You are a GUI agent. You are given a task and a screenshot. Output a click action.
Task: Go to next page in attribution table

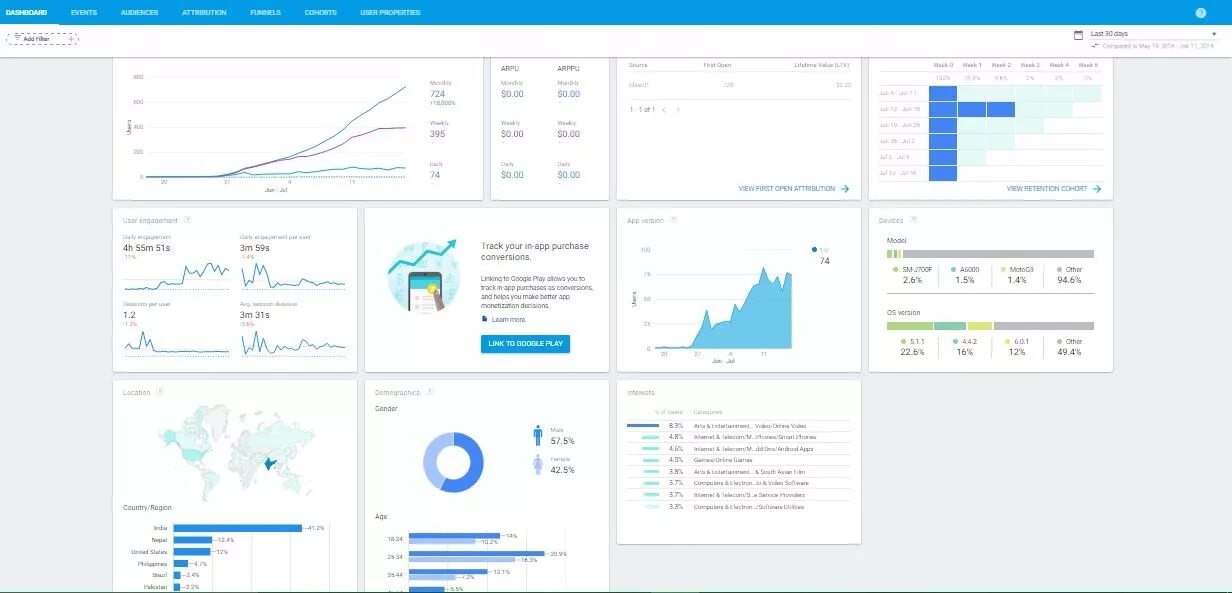pos(679,109)
